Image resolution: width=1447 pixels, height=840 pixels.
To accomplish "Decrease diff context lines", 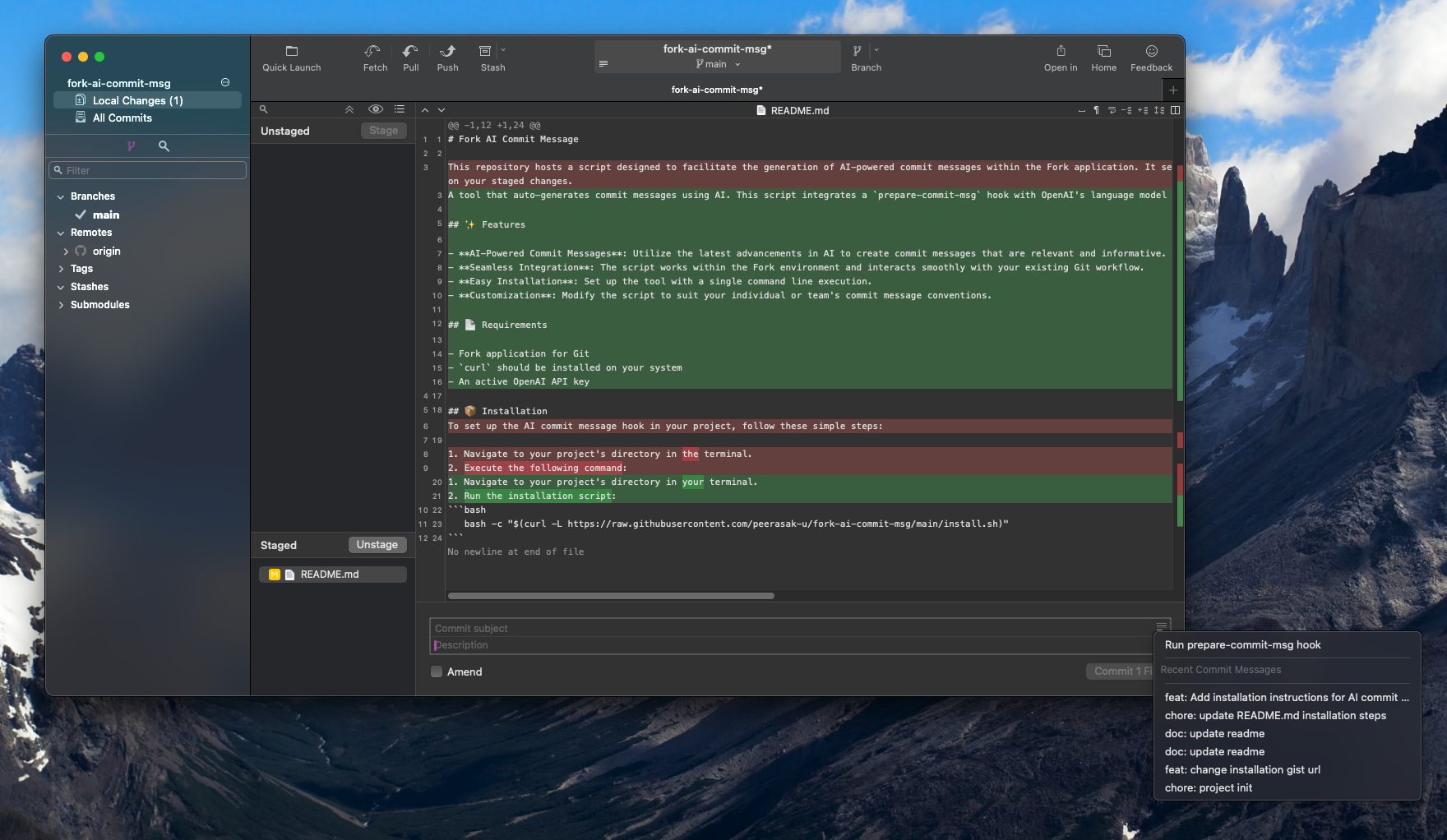I will pyautogui.click(x=1127, y=110).
